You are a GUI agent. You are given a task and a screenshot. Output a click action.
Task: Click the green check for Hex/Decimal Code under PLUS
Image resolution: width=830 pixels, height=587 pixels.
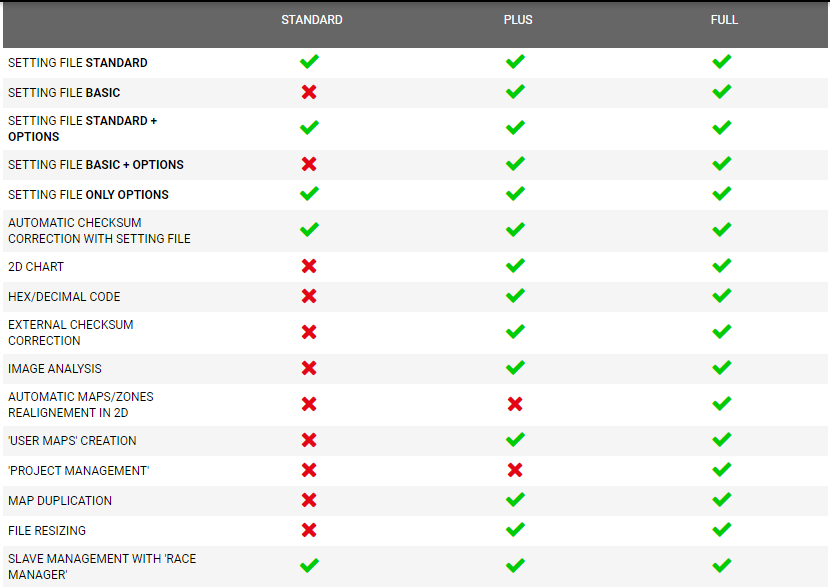click(x=515, y=296)
